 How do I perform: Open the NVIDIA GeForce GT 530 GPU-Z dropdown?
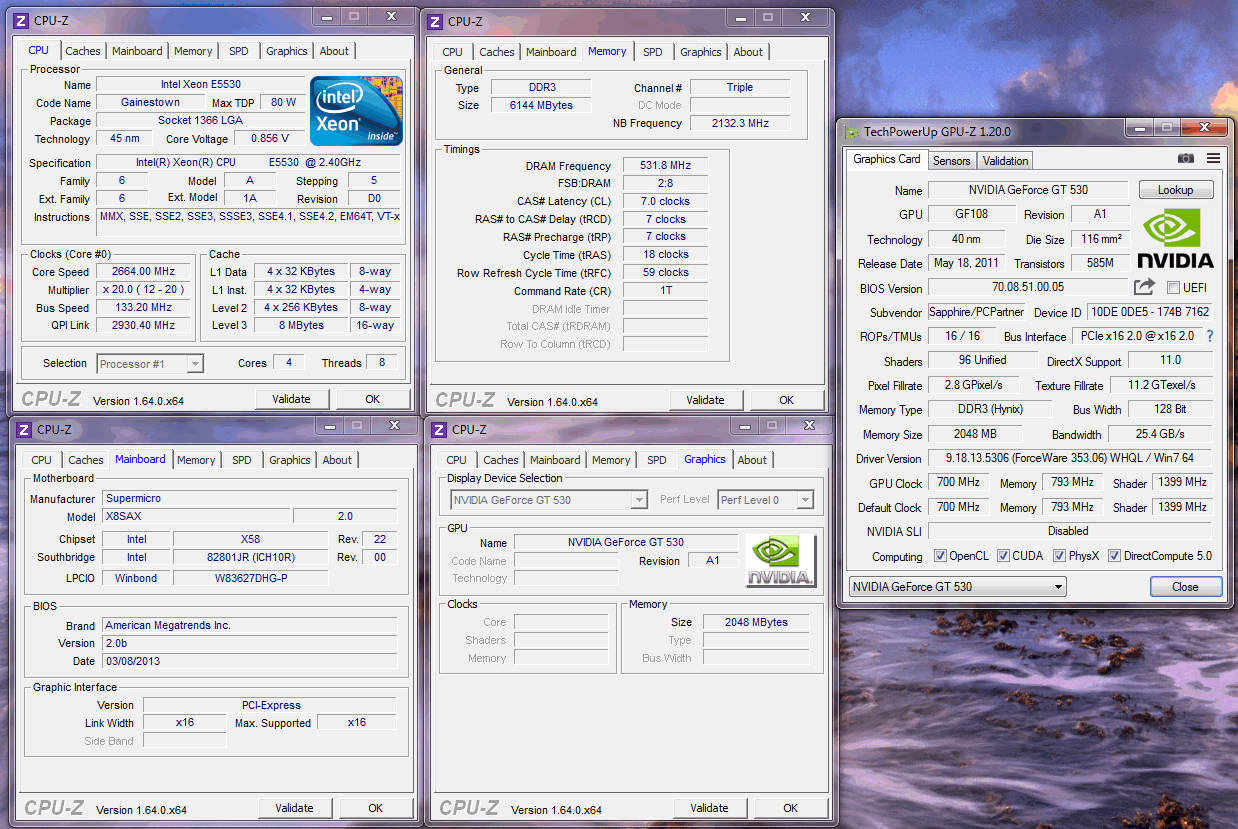[957, 587]
